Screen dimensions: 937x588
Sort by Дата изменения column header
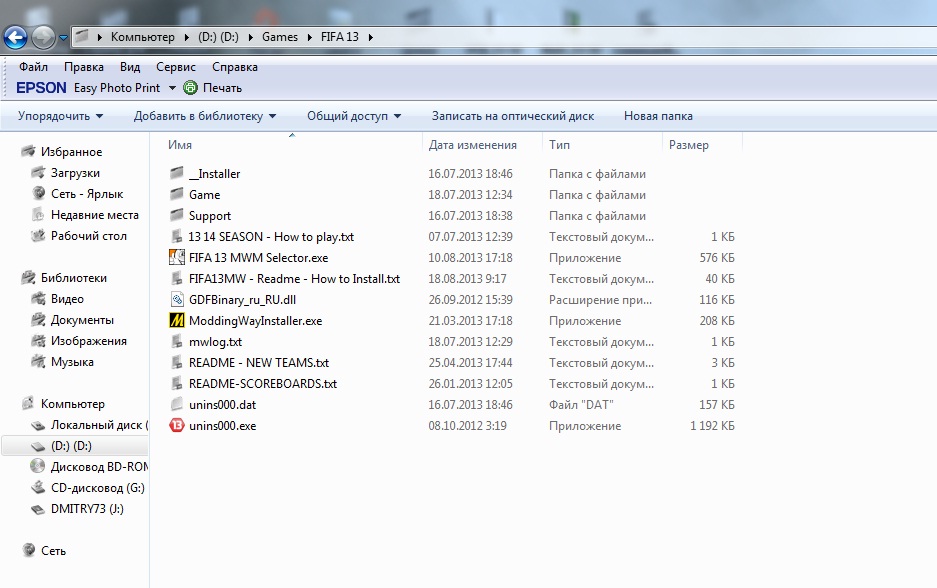472,145
